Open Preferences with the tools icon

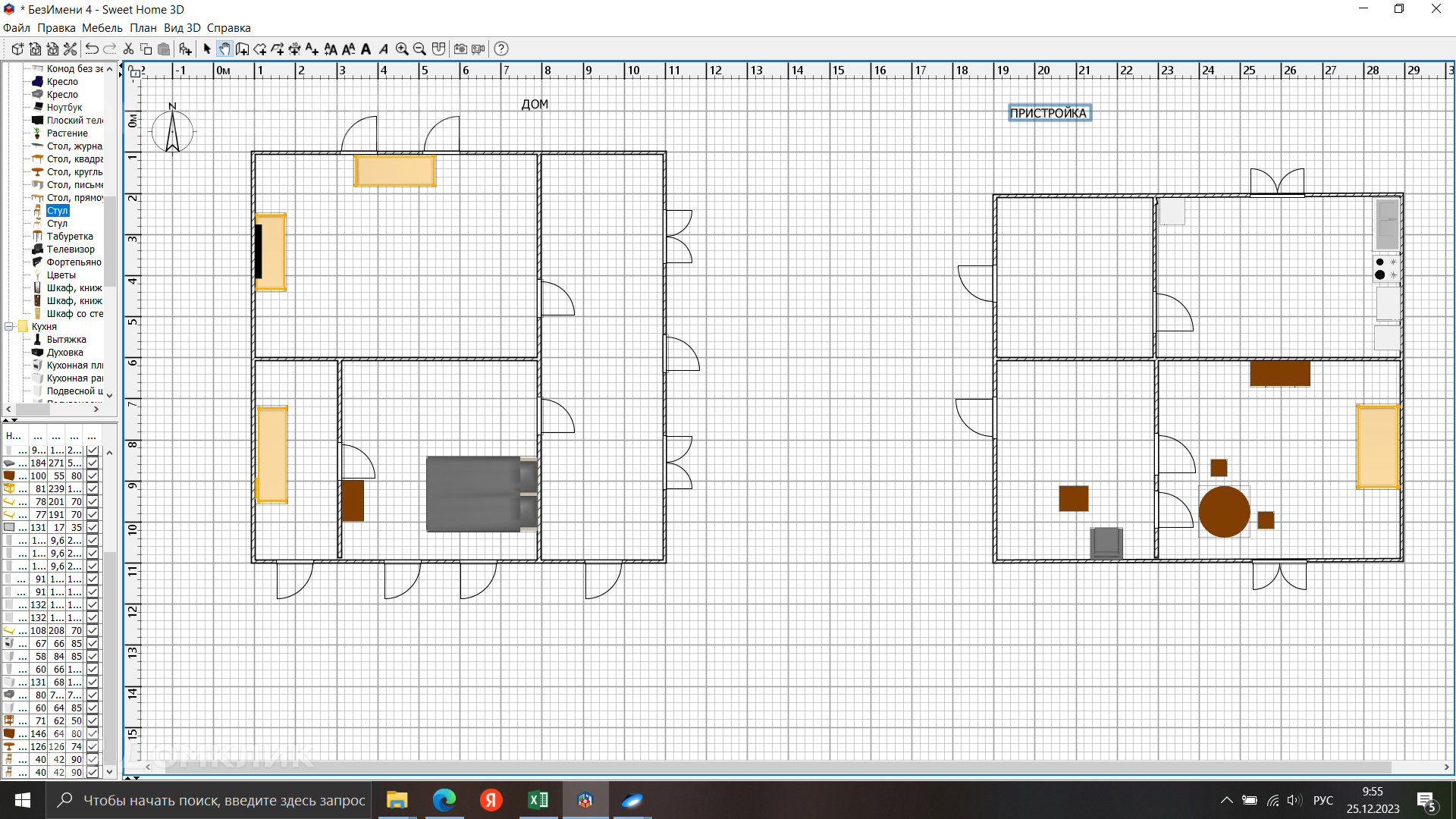coord(70,49)
